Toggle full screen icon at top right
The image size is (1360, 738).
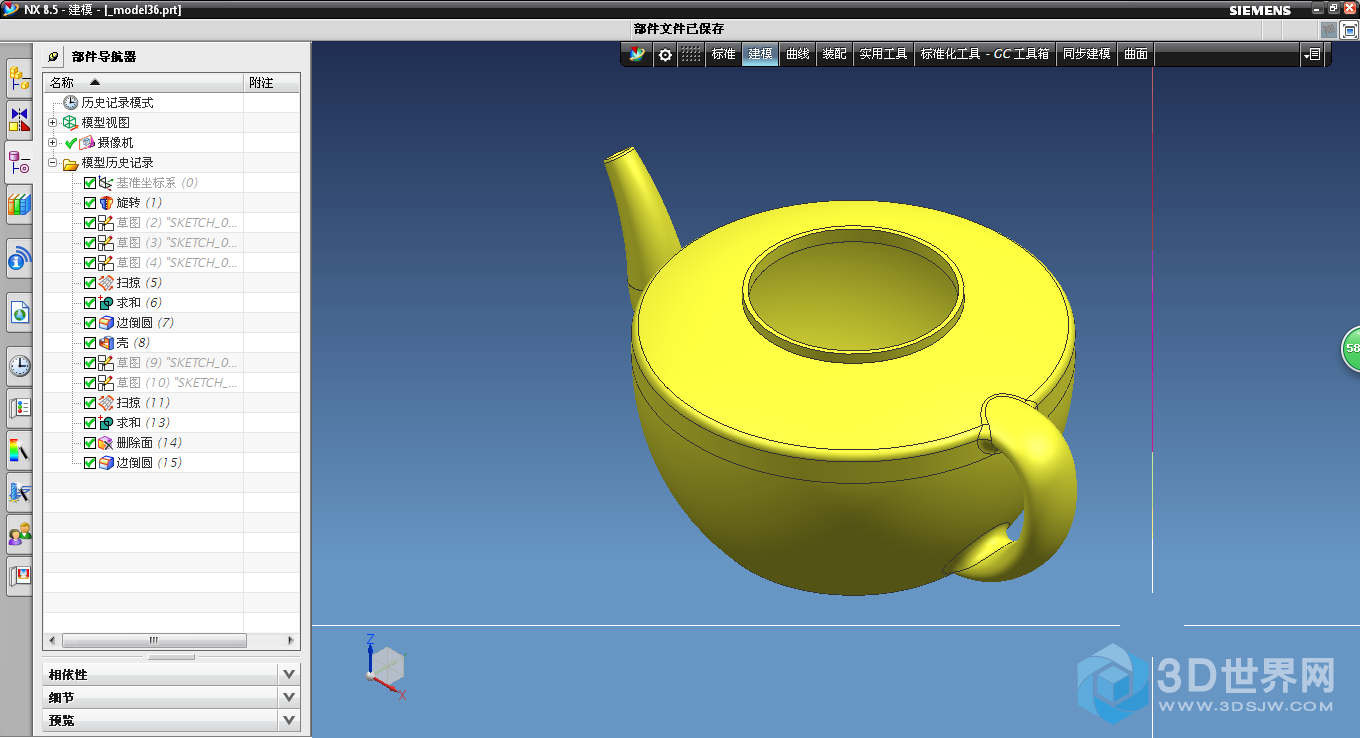point(1349,30)
